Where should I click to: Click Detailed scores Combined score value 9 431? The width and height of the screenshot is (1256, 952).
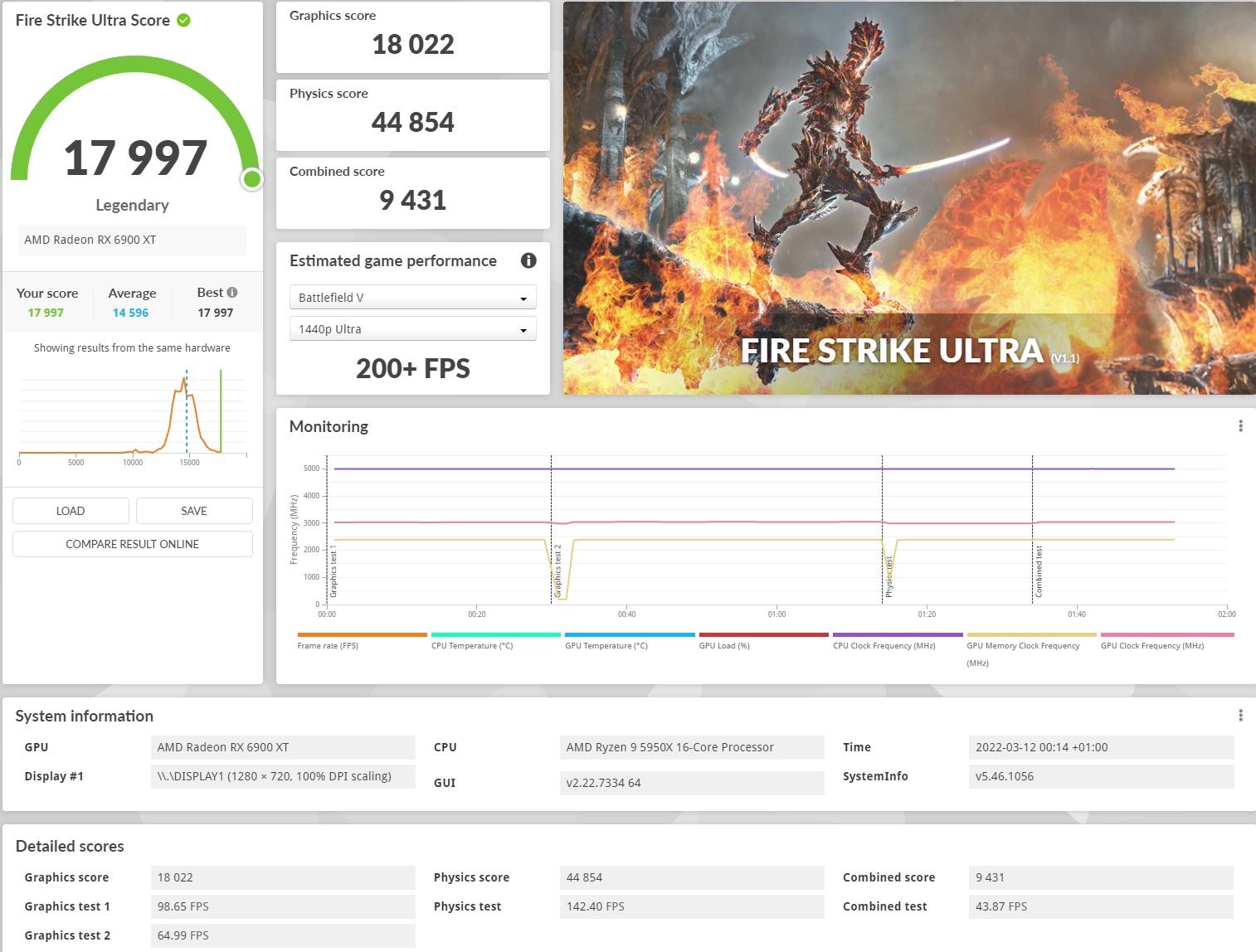(1101, 877)
